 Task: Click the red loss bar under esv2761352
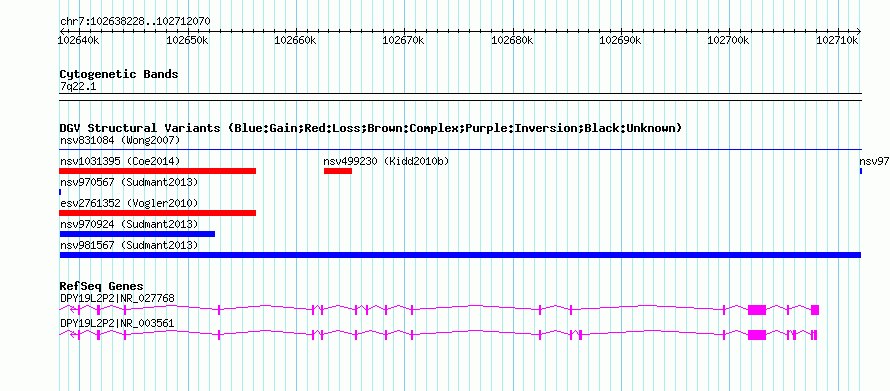point(158,213)
